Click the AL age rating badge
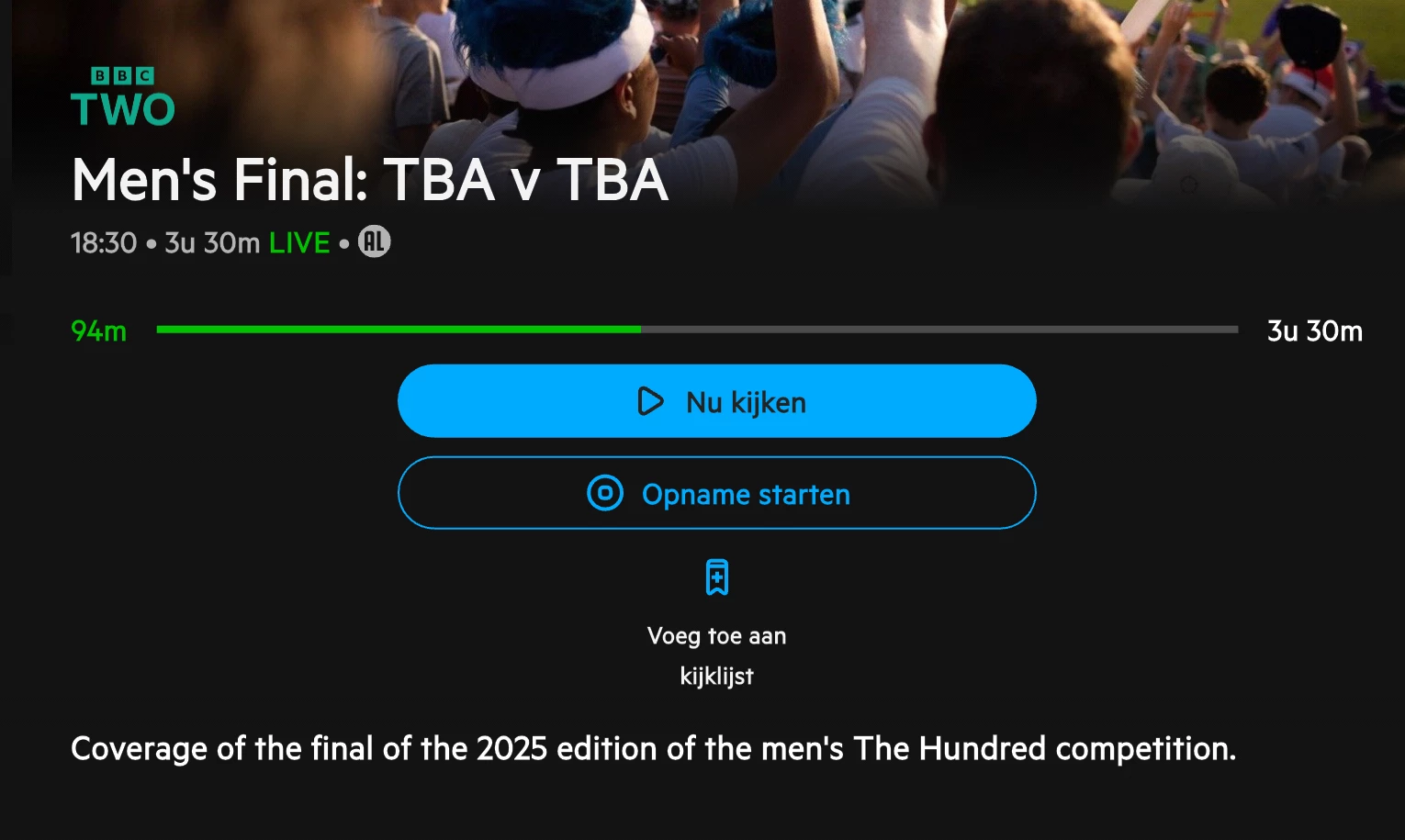This screenshot has width=1405, height=840. [374, 241]
